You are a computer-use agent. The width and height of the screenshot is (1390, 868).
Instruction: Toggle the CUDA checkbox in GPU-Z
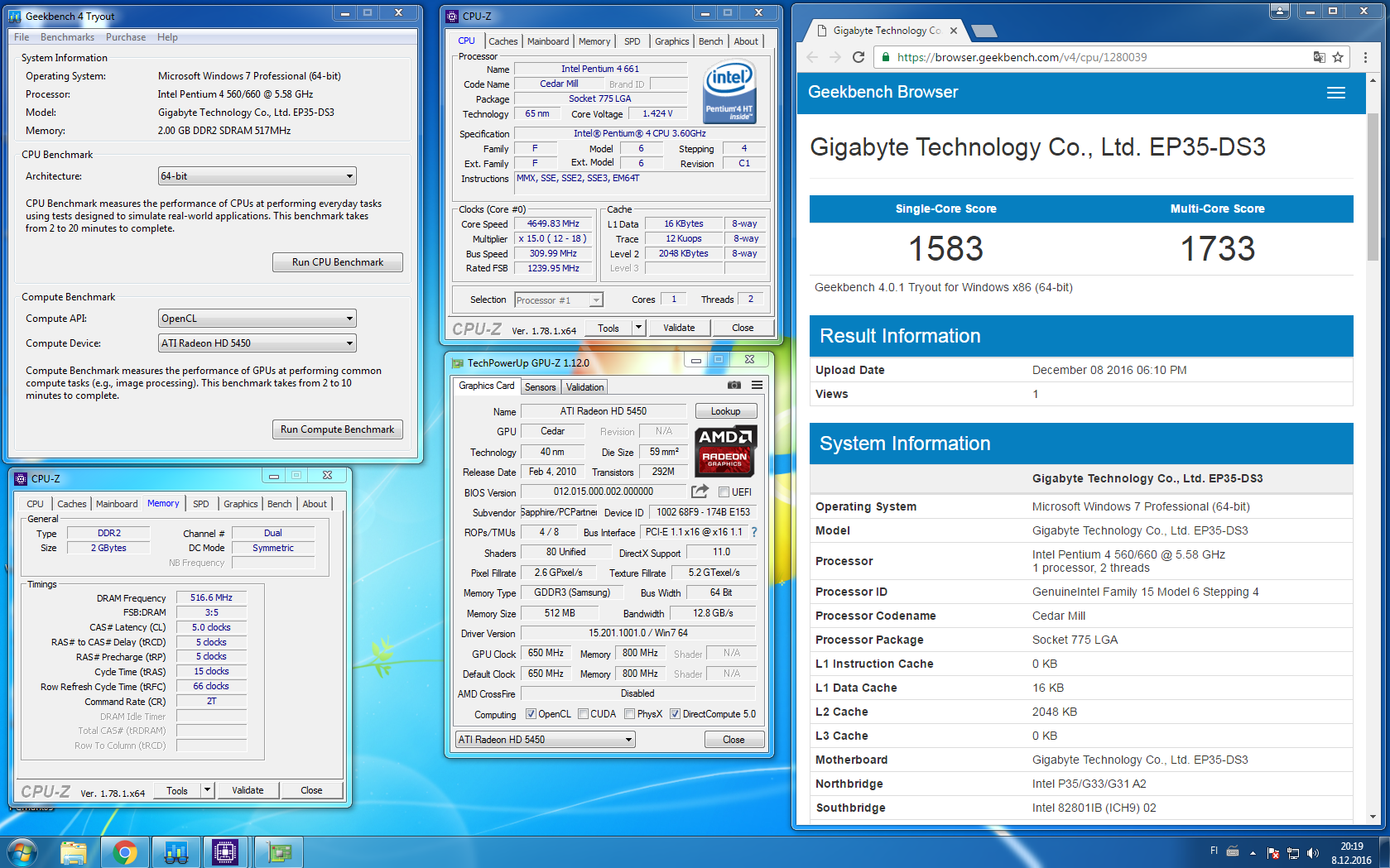point(584,714)
